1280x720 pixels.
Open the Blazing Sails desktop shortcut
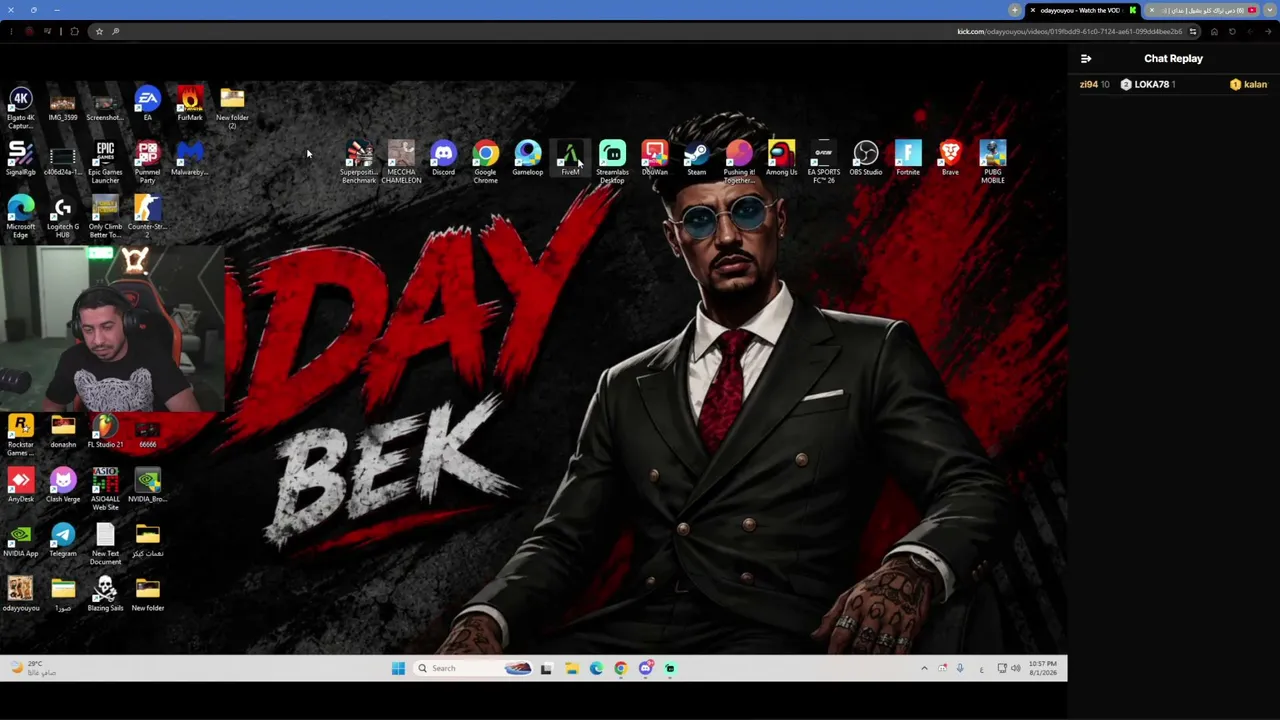tap(105, 593)
